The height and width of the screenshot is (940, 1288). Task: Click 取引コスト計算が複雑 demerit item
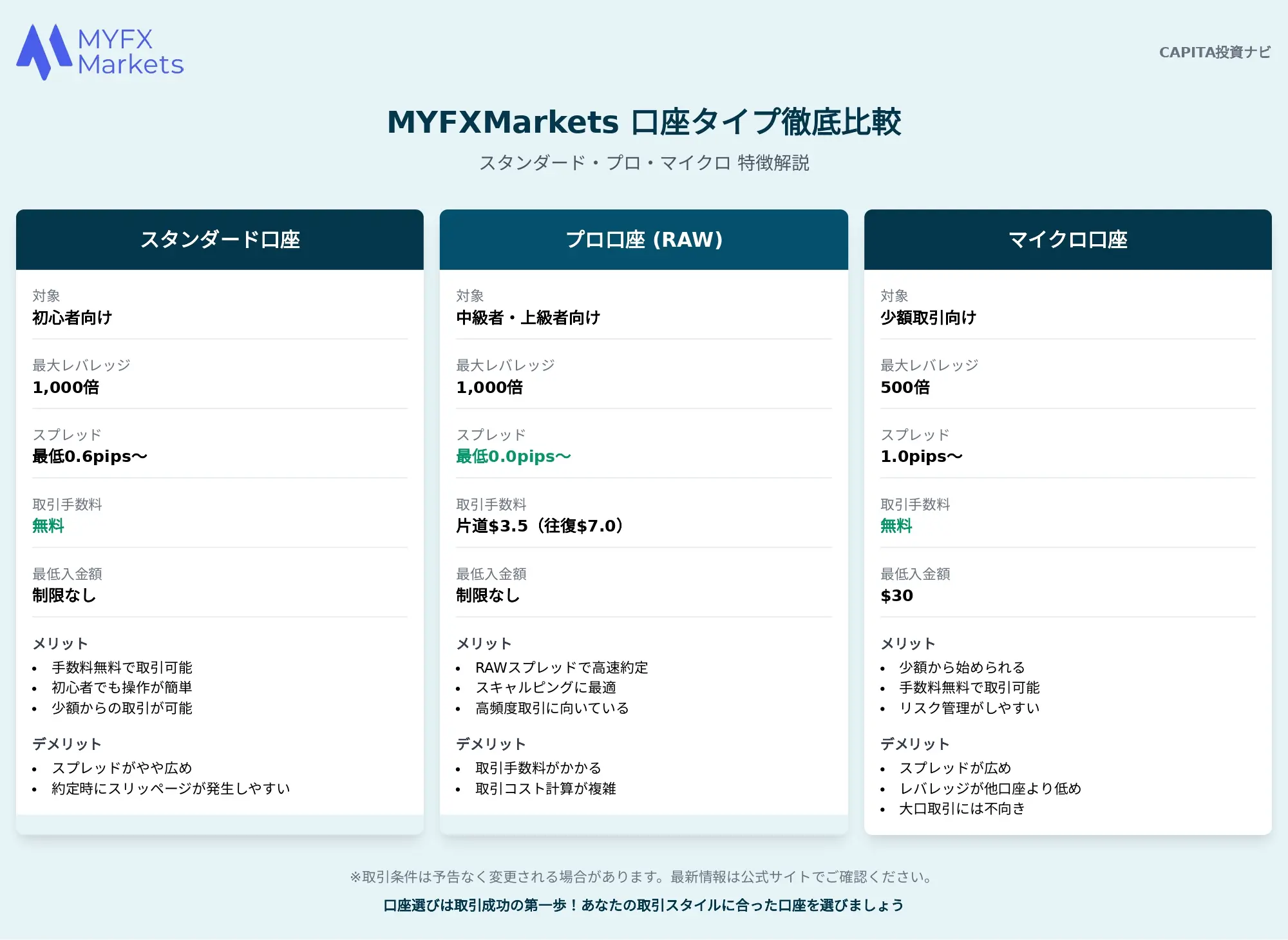(x=545, y=789)
